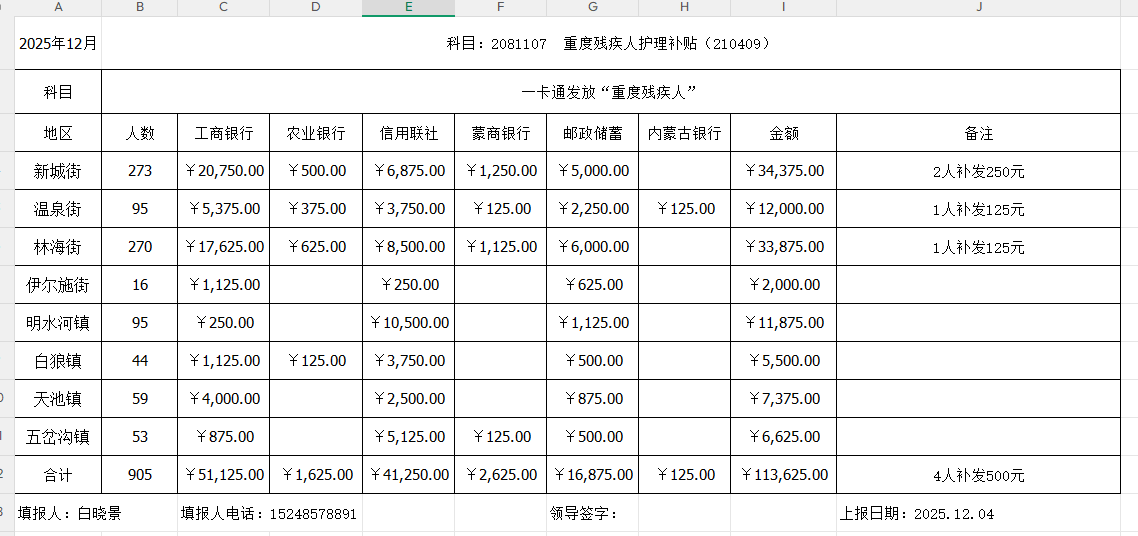
Task: Click the 内蒙古银行 heading cell
Action: (684, 133)
